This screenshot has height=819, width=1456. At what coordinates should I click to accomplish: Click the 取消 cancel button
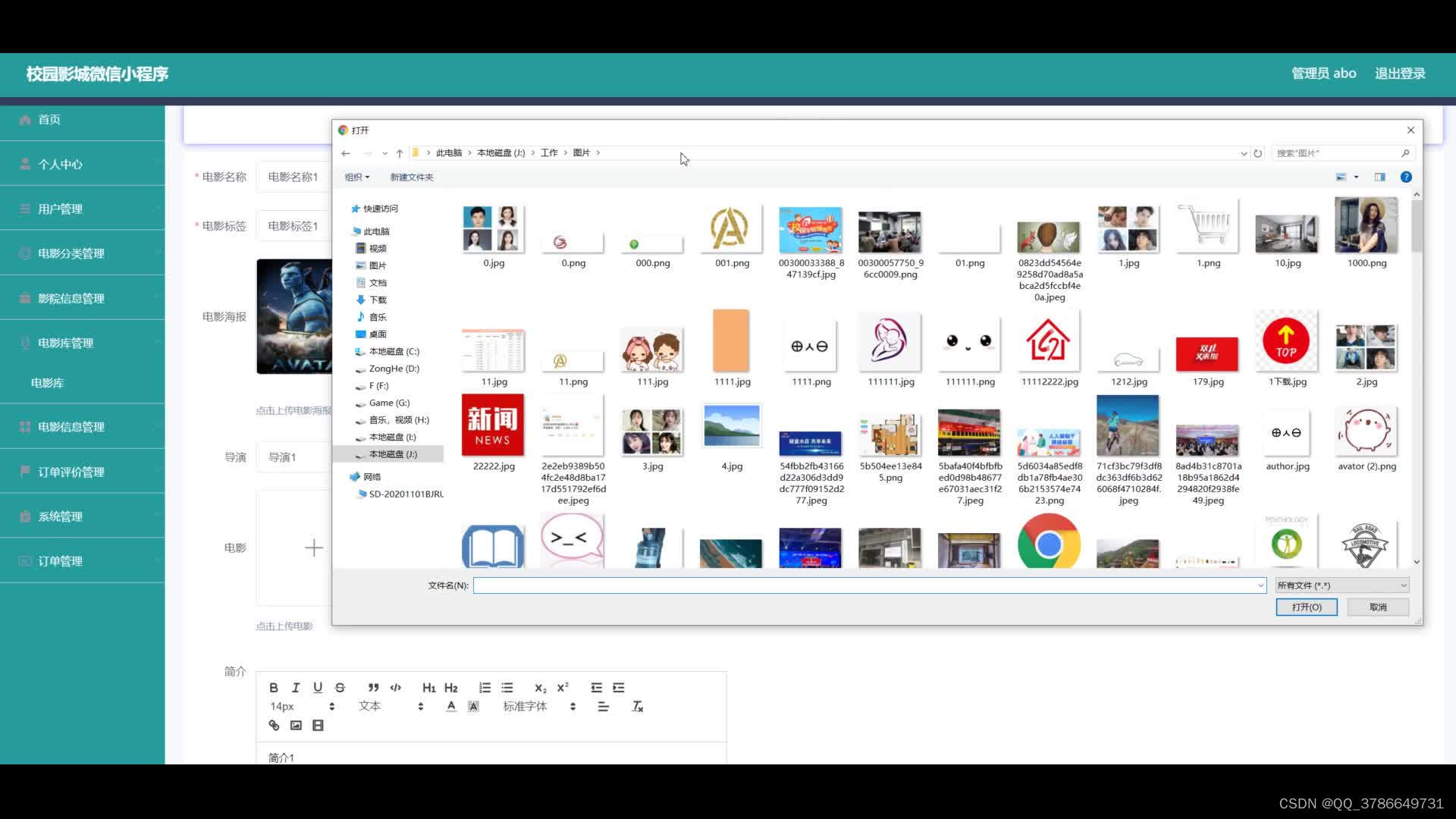1378,607
